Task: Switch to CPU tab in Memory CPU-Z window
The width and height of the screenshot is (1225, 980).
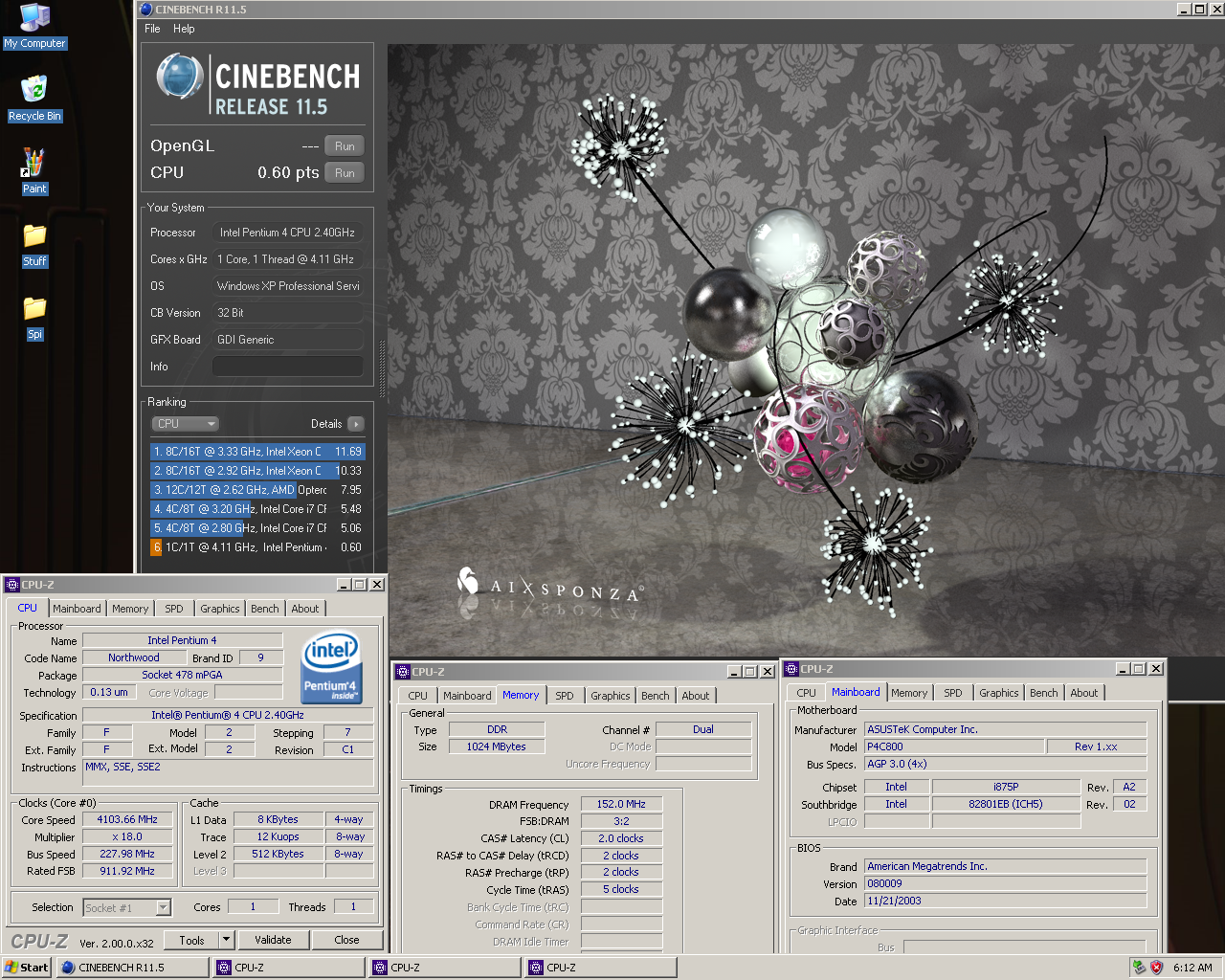Action: click(418, 696)
